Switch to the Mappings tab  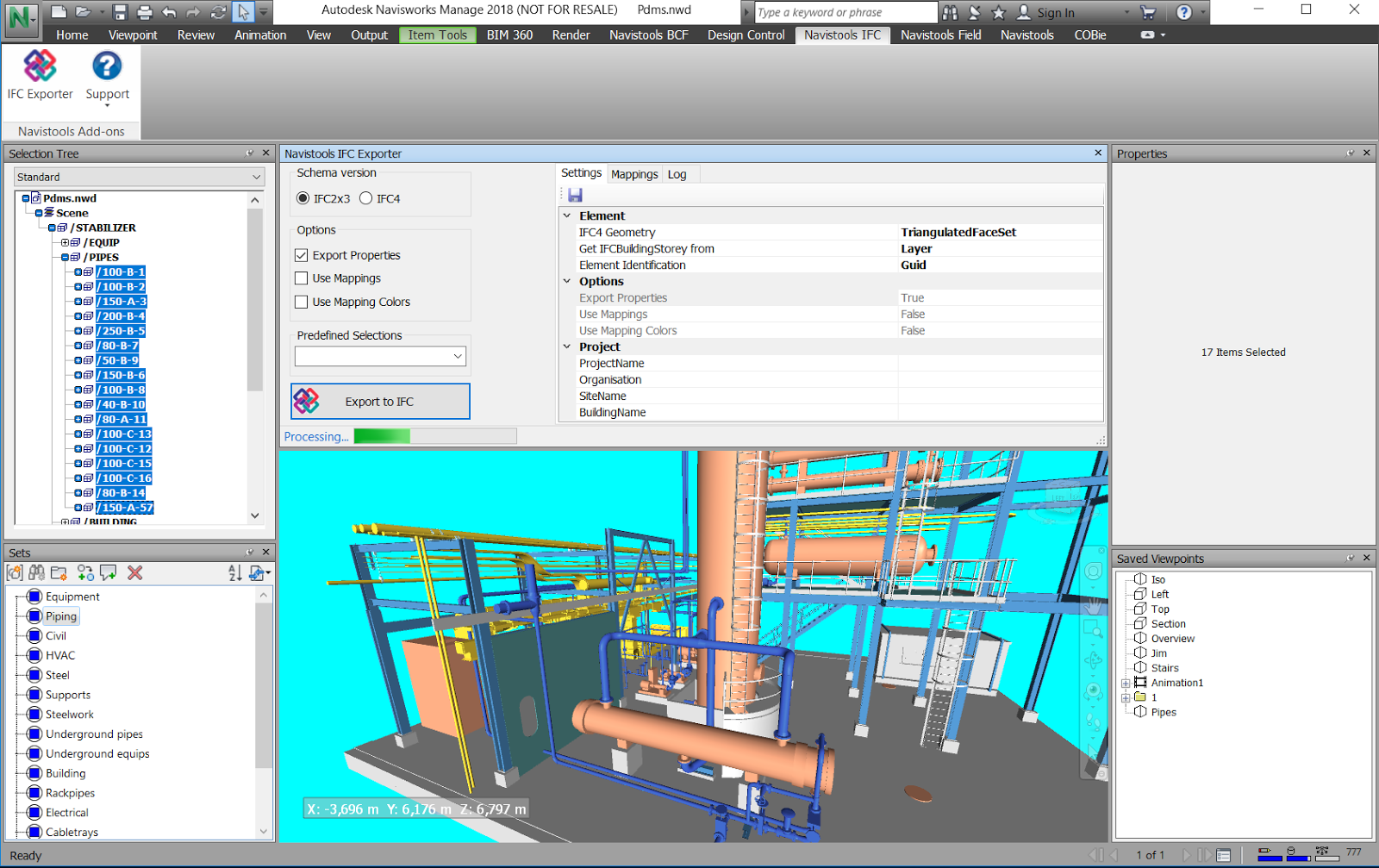[x=634, y=174]
